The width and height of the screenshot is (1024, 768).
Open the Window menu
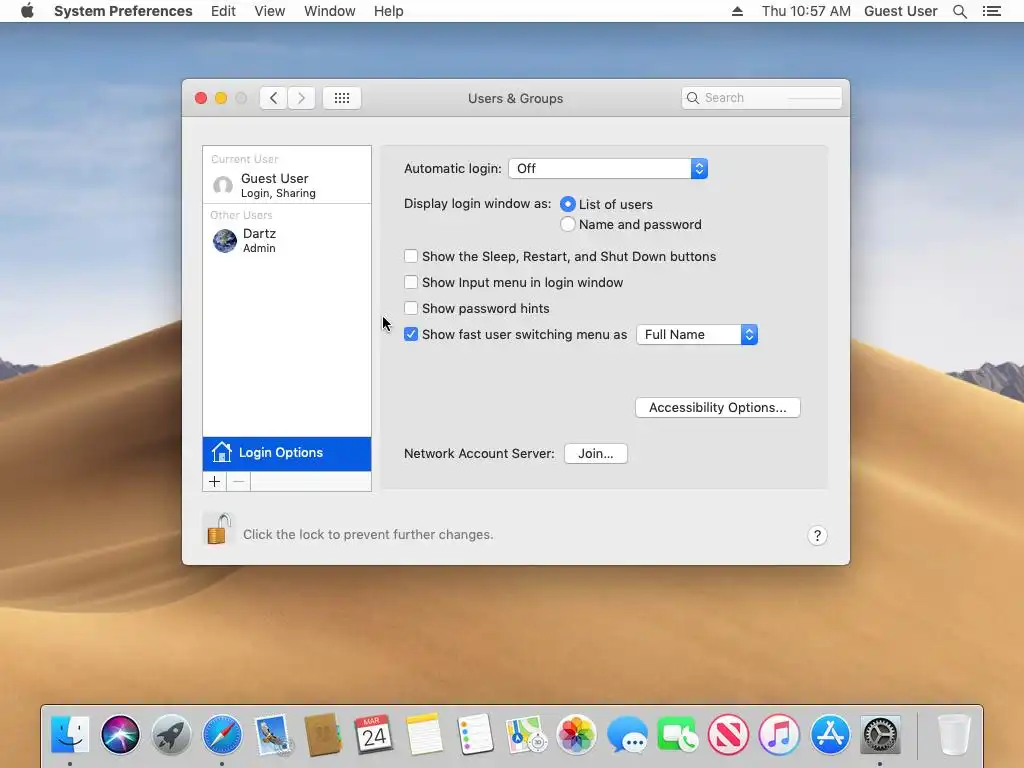330,11
